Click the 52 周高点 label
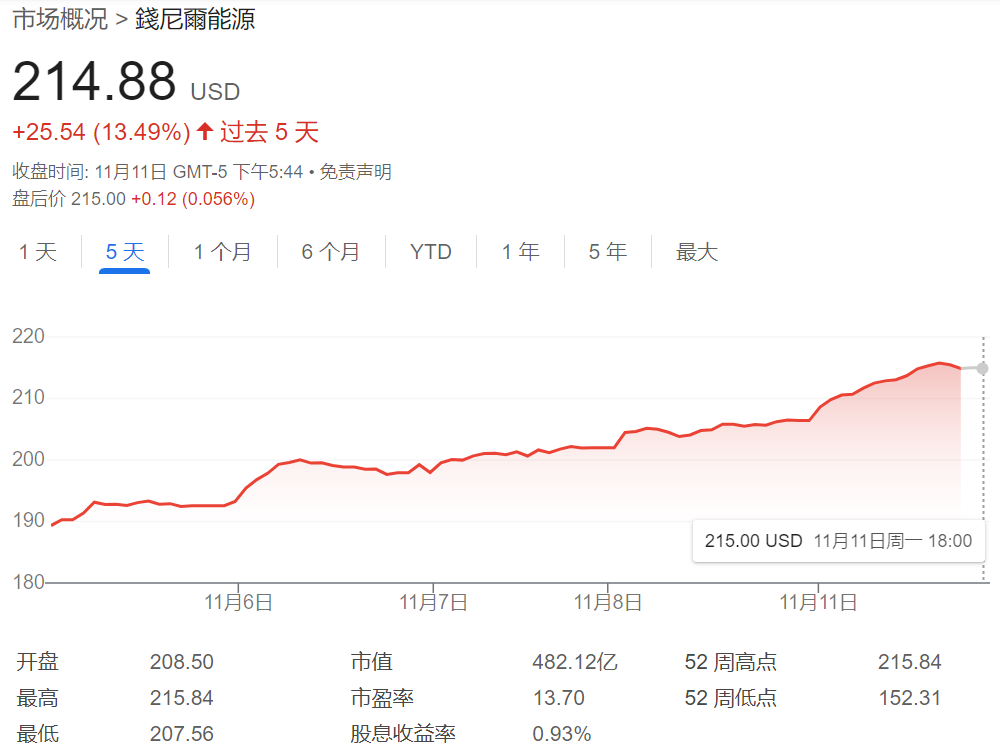1000x748 pixels. pyautogui.click(x=731, y=662)
